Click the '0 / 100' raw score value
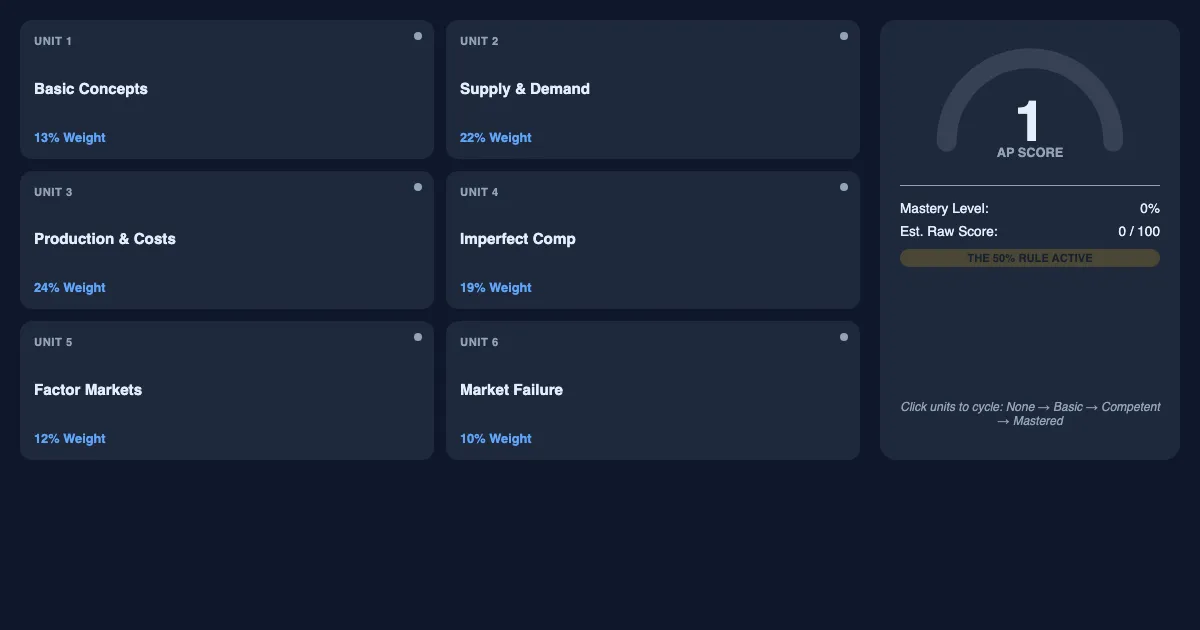The width and height of the screenshot is (1200, 630). [1139, 232]
